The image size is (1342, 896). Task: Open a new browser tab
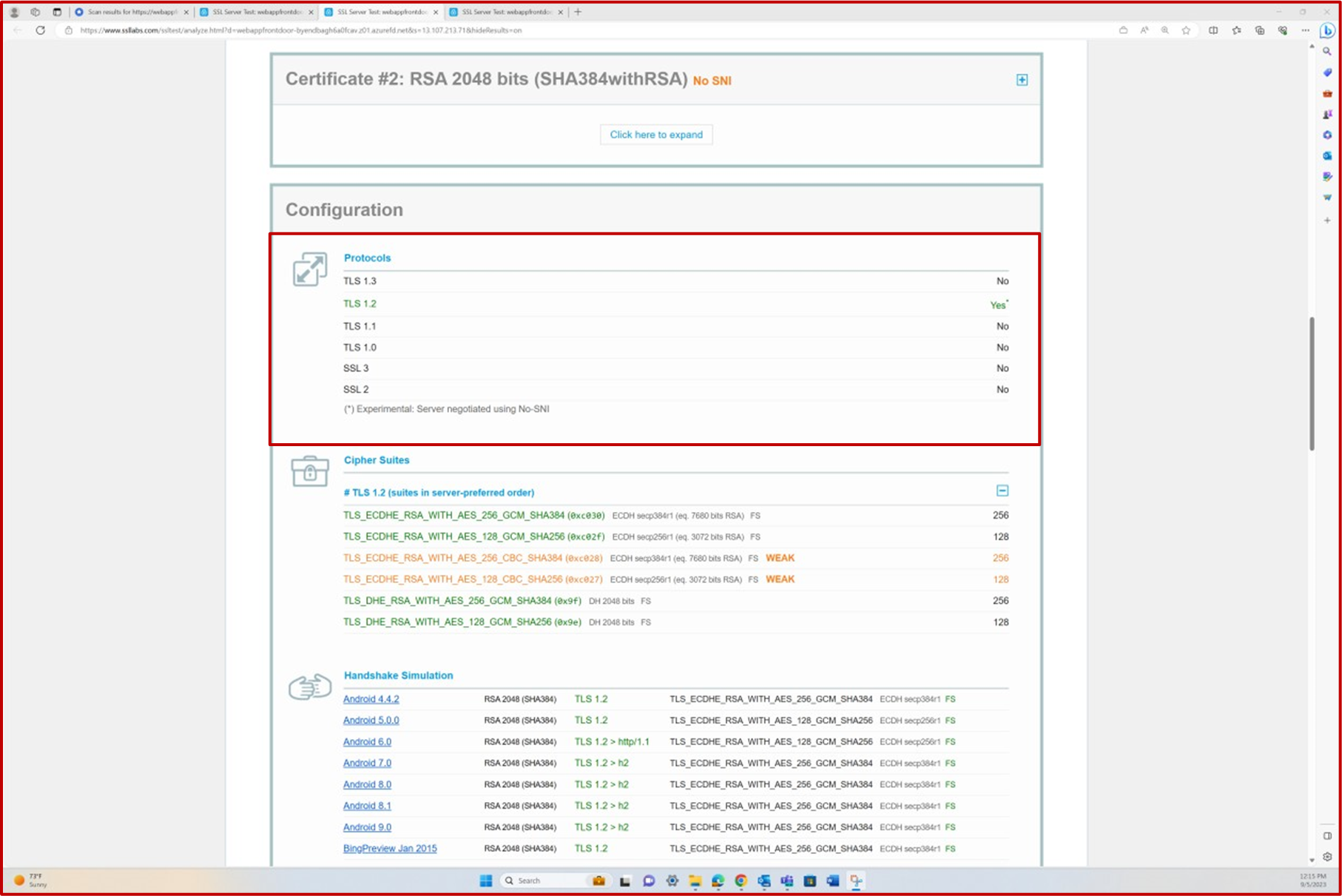[x=578, y=12]
